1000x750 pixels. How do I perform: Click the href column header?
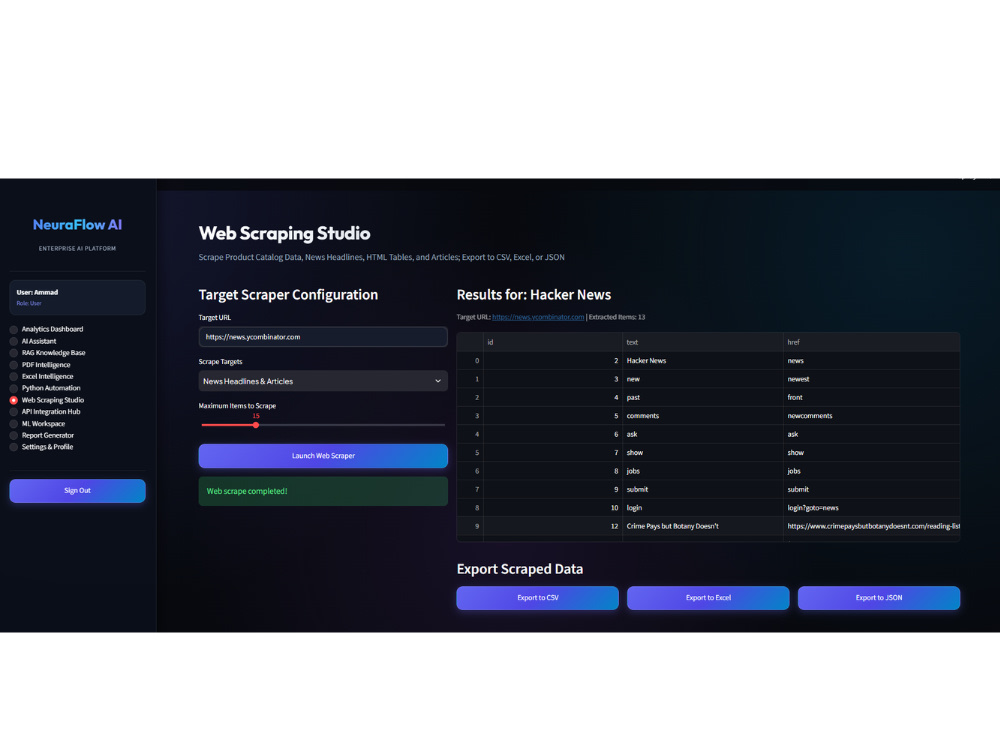pos(871,342)
